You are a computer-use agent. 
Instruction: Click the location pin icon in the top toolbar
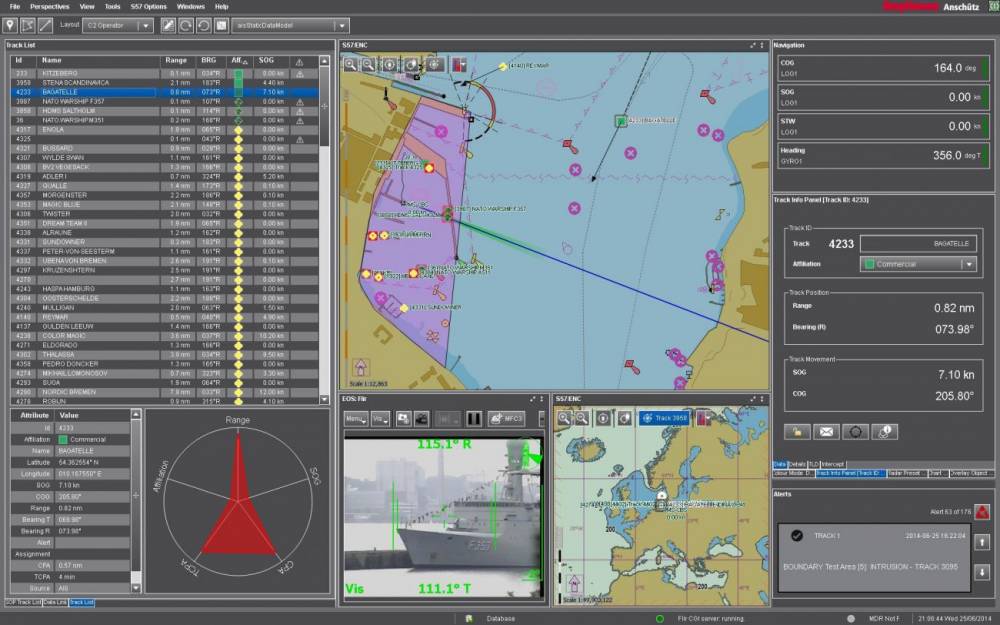(x=10, y=24)
